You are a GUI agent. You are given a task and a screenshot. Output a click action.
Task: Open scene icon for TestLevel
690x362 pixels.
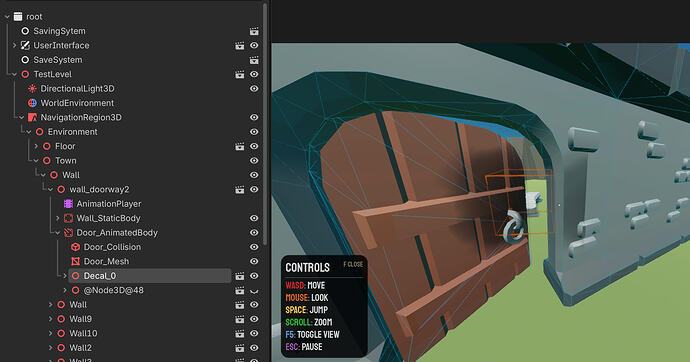click(x=239, y=74)
